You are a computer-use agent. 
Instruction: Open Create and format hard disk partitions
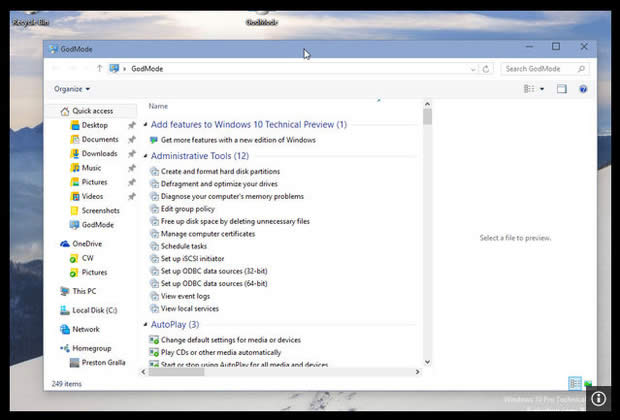coord(220,172)
